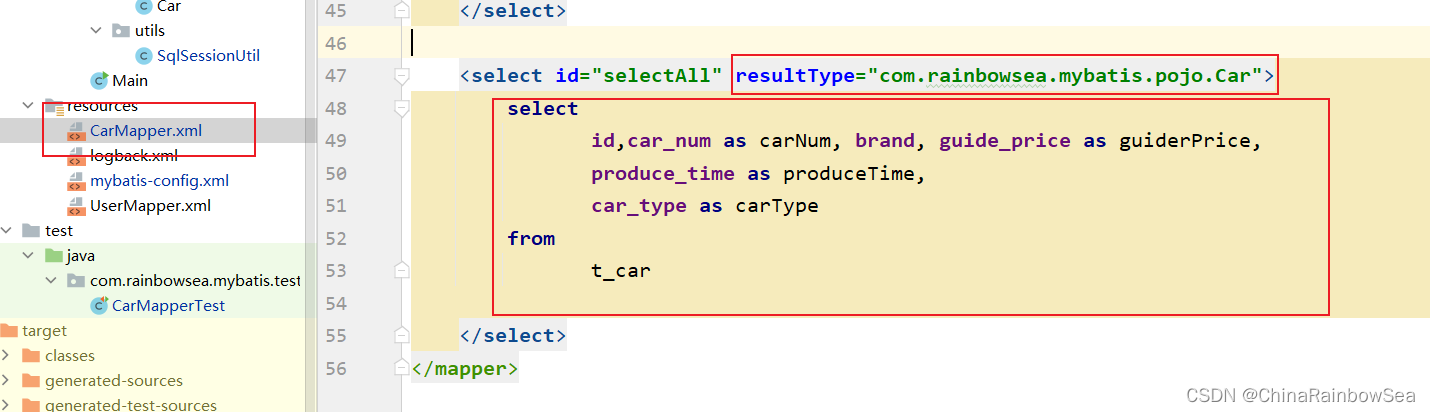The width and height of the screenshot is (1430, 412).
Task: Open SqlSessionUtil class
Action: coord(208,55)
